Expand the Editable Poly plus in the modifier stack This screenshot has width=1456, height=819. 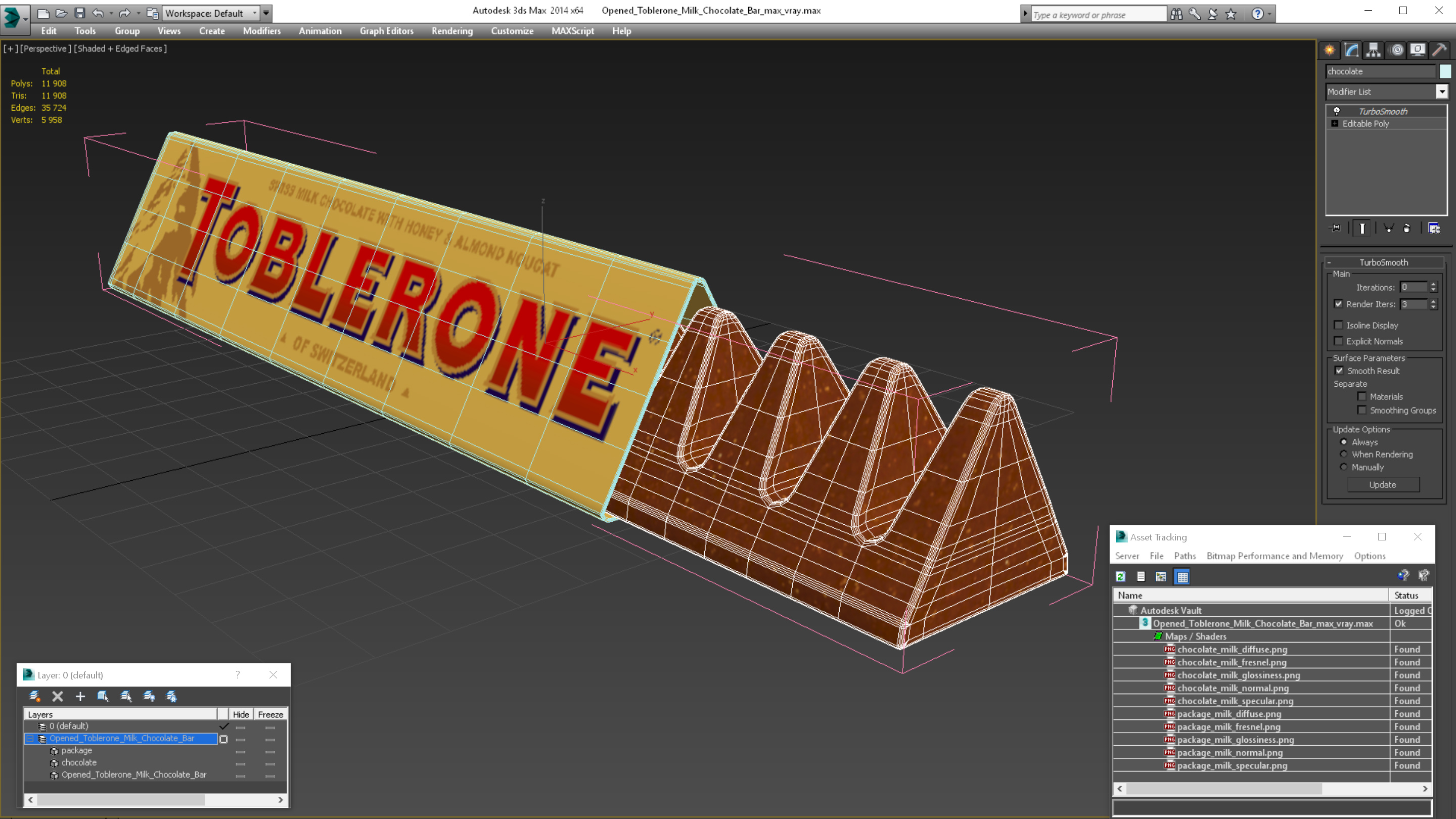point(1335,124)
